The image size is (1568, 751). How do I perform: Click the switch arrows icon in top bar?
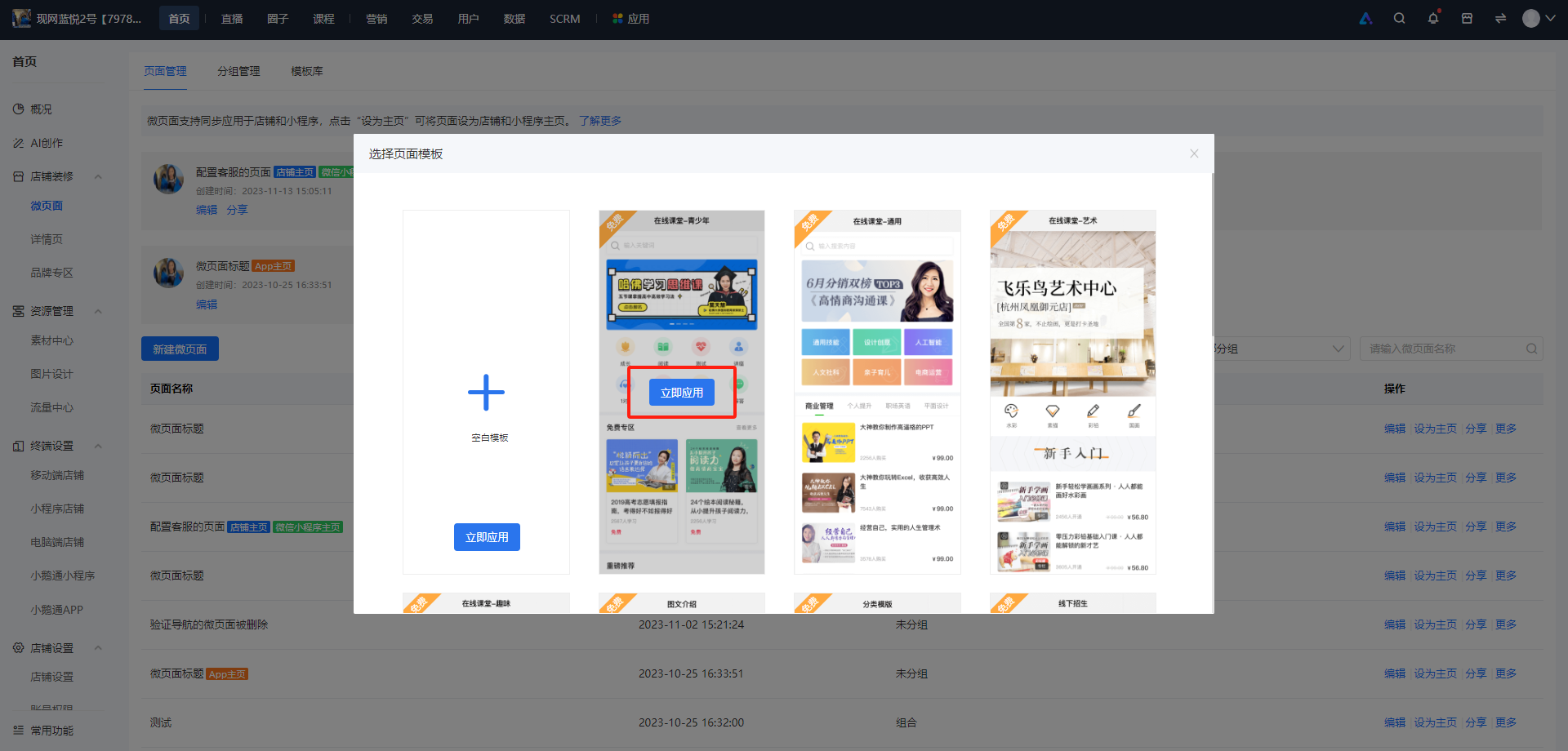[1500, 18]
